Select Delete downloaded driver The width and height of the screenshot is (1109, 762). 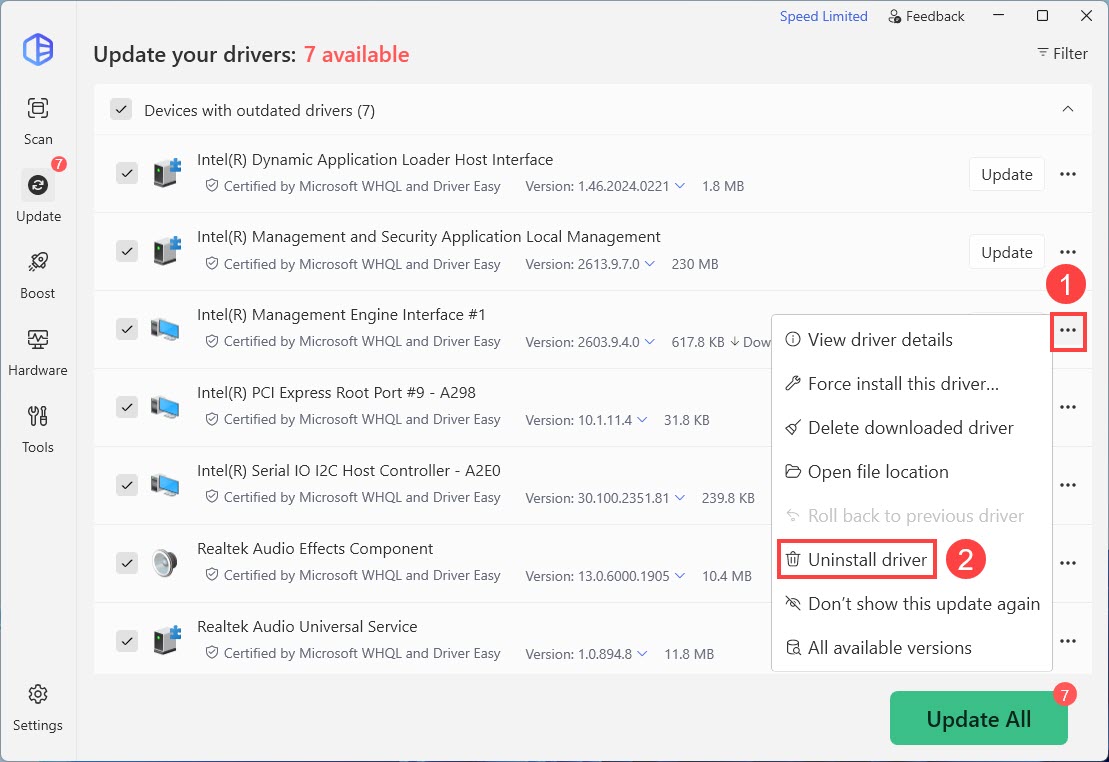tap(911, 427)
